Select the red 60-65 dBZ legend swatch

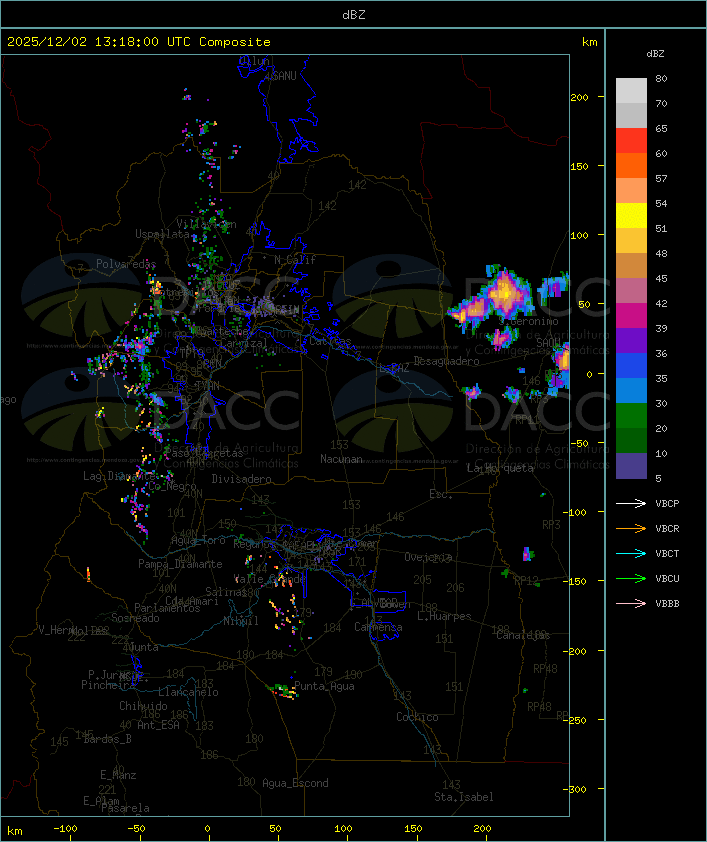[x=631, y=141]
